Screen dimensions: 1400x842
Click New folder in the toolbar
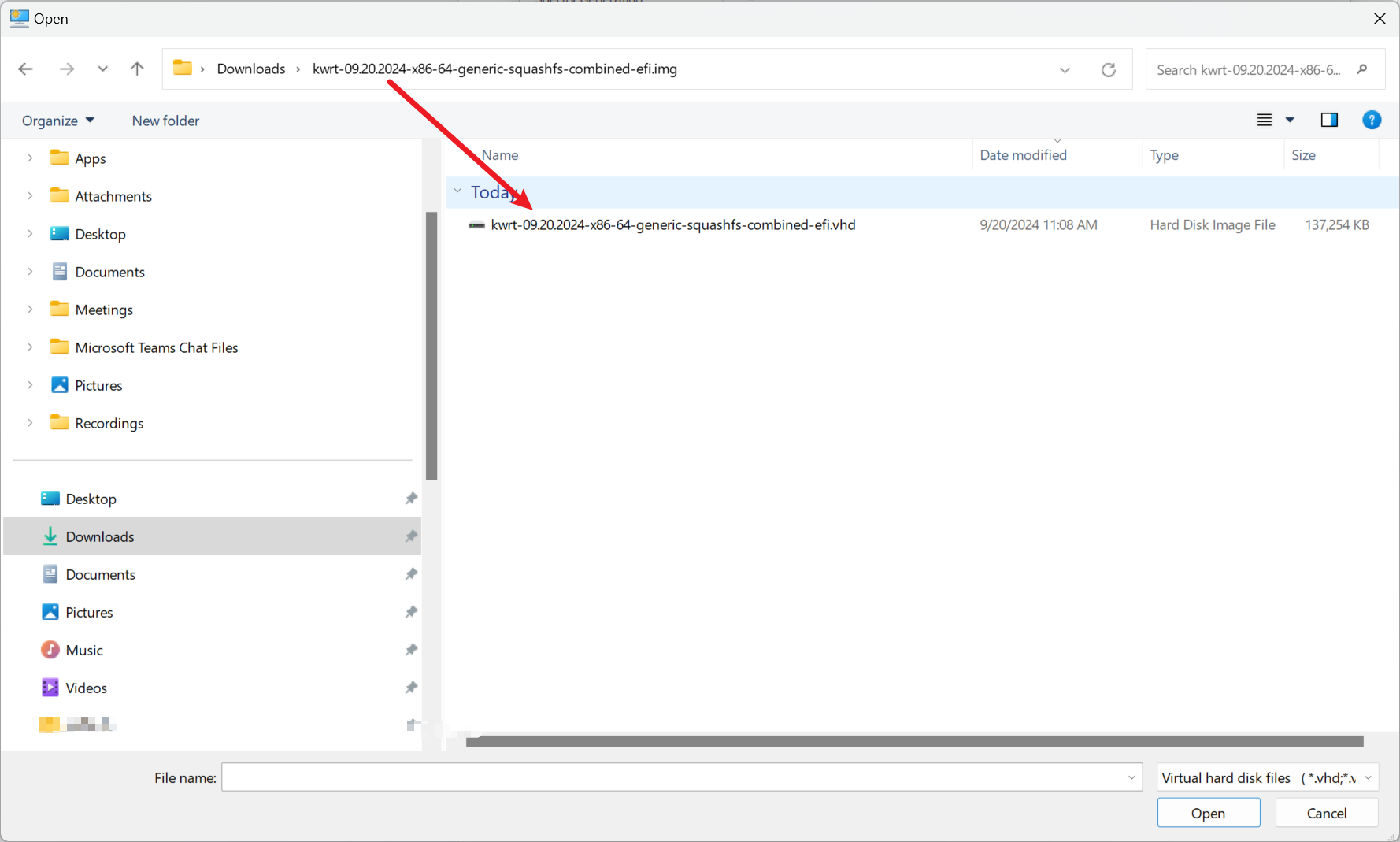pyautogui.click(x=165, y=121)
